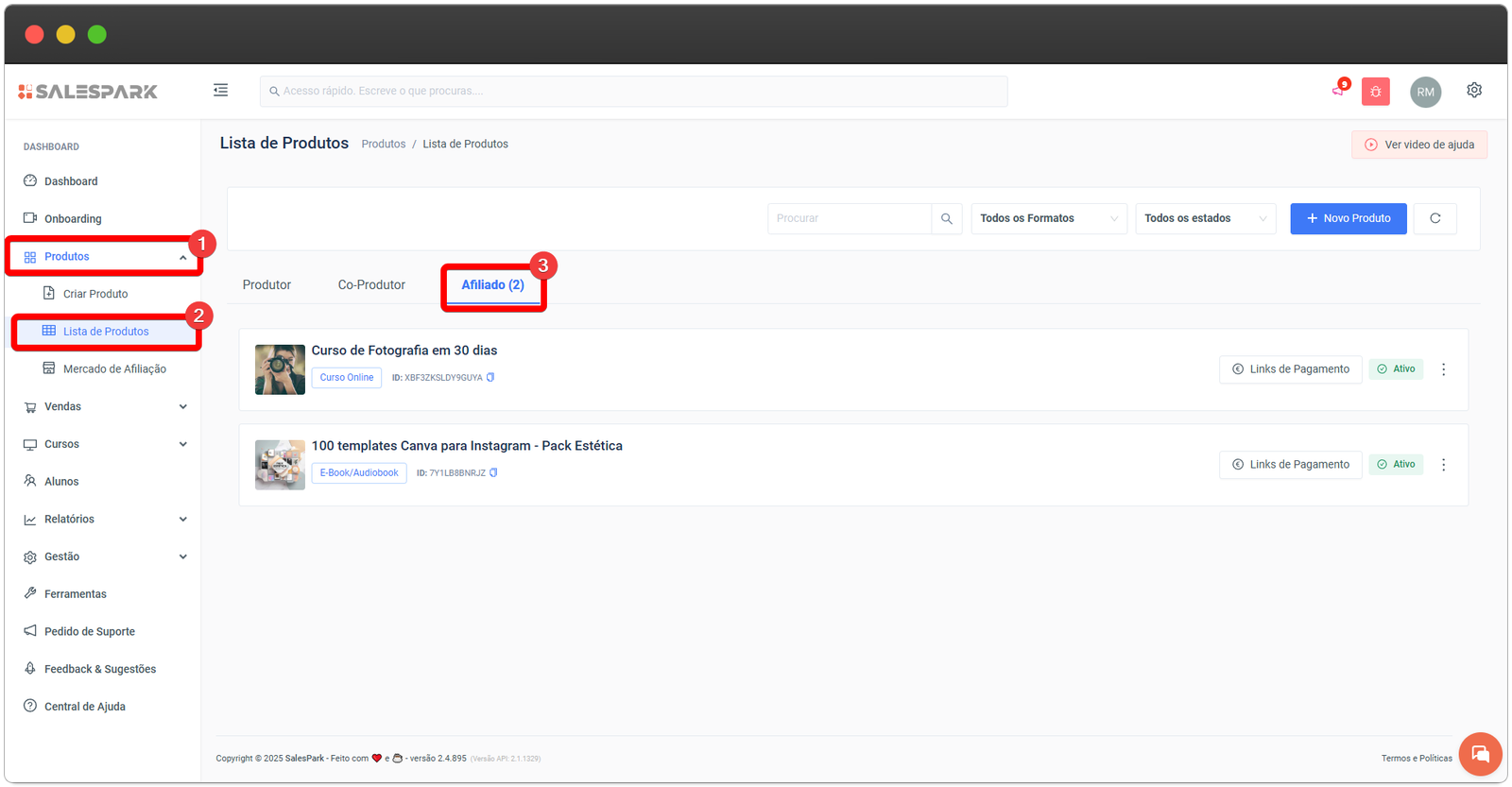
Task: Click the search magnifier icon beside Procurar
Action: (x=946, y=219)
